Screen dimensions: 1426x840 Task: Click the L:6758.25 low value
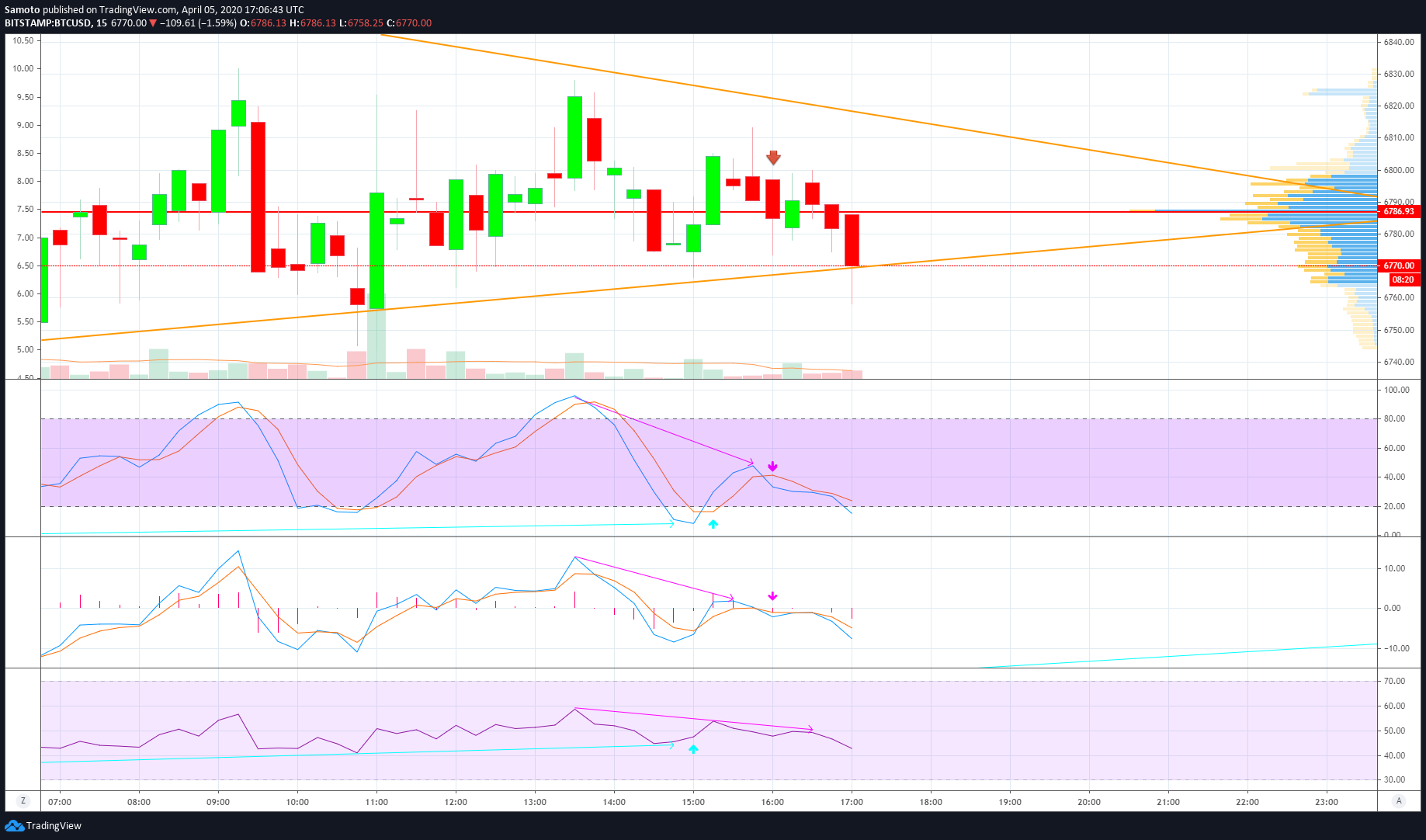361,23
